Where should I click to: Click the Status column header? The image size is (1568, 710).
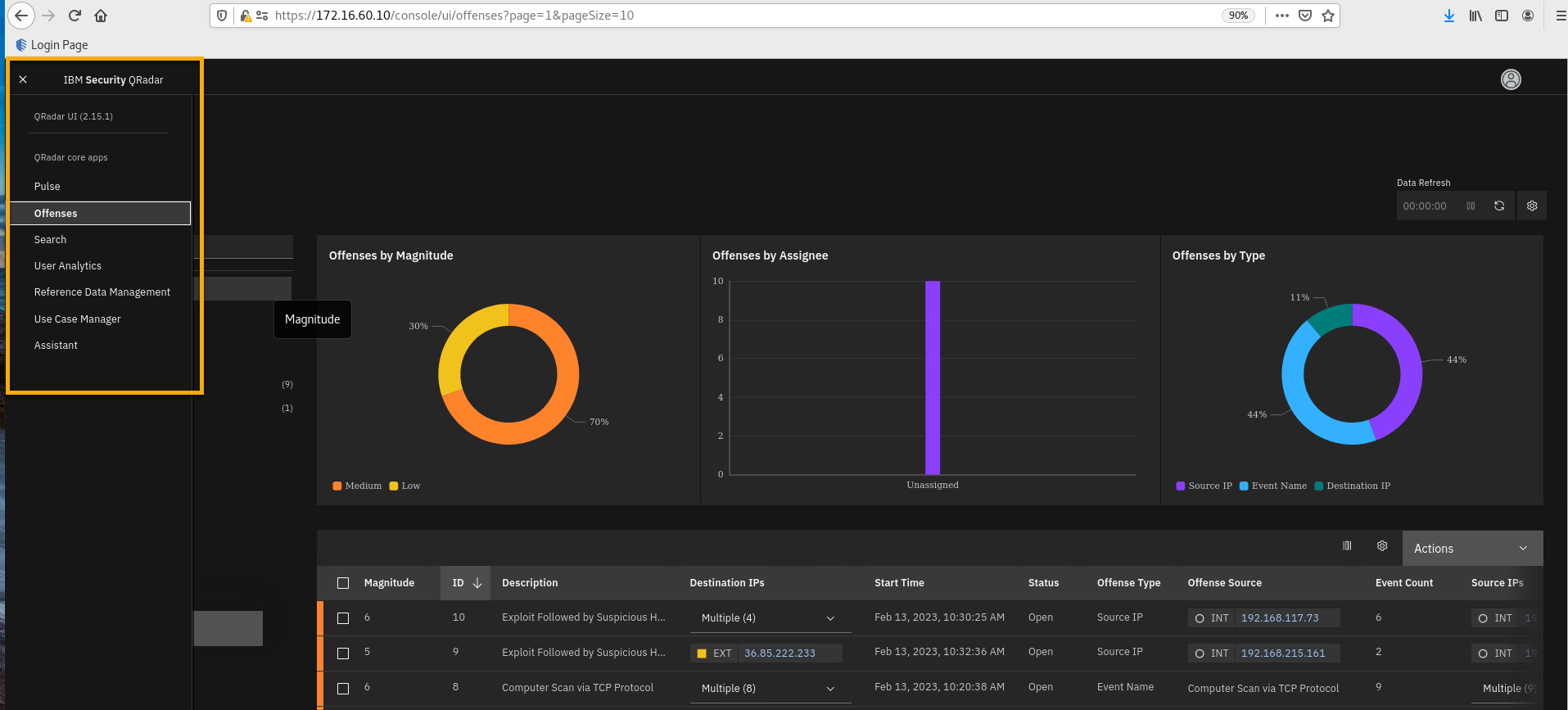(1043, 583)
